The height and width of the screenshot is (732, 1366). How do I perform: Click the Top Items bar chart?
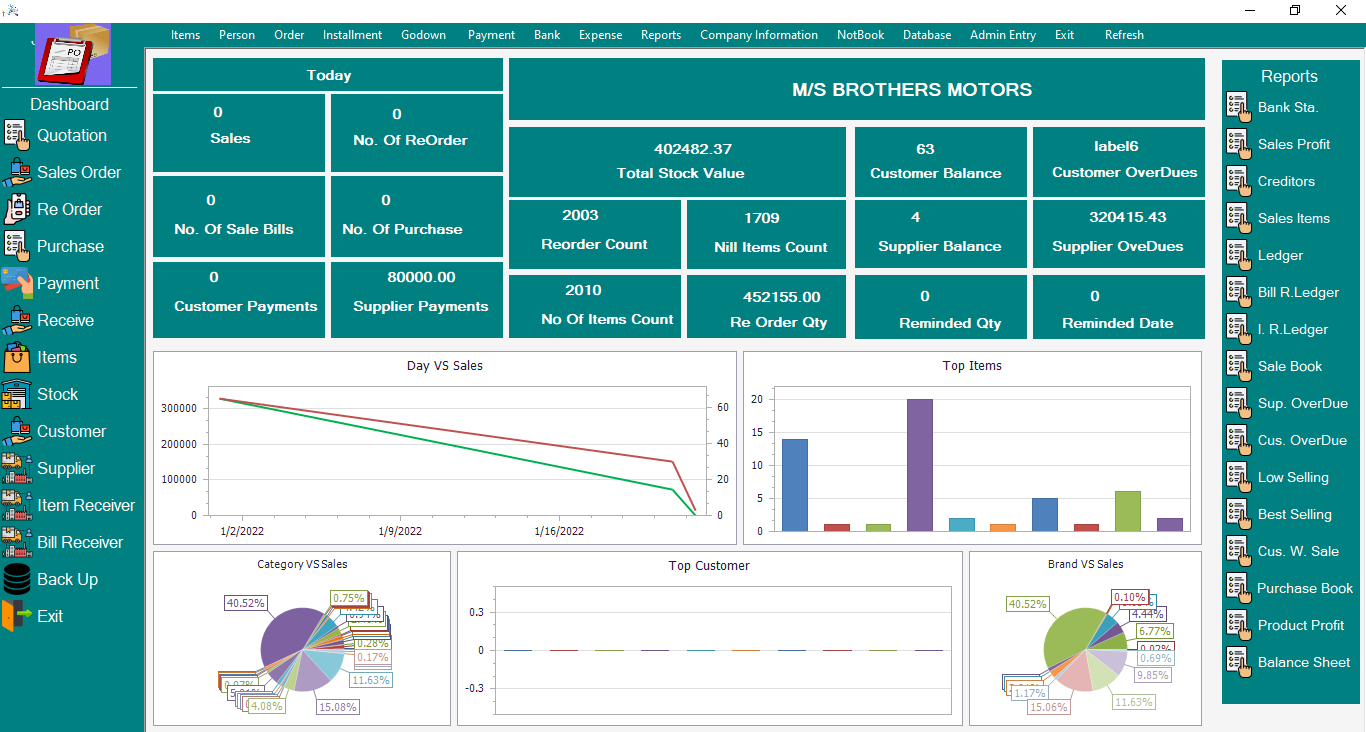[970, 448]
